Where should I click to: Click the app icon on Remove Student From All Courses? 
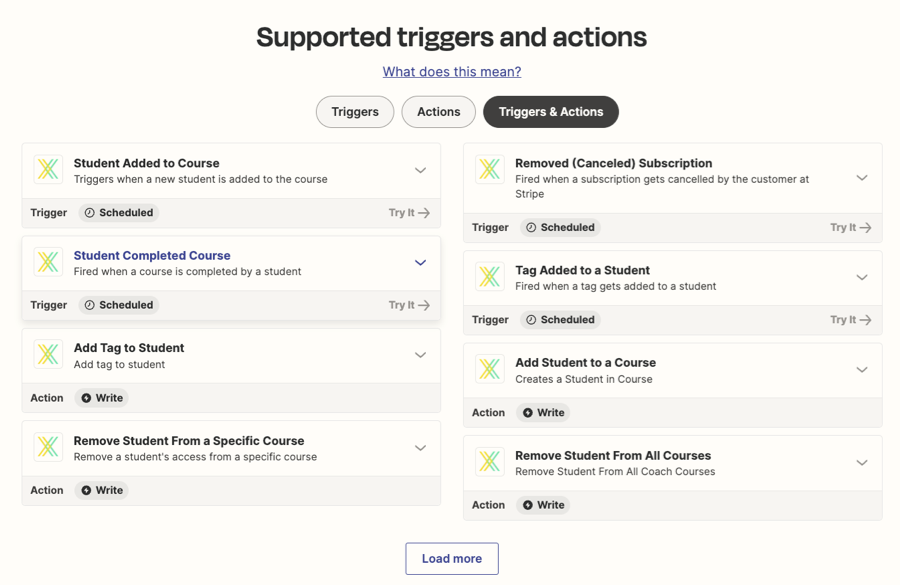(490, 462)
